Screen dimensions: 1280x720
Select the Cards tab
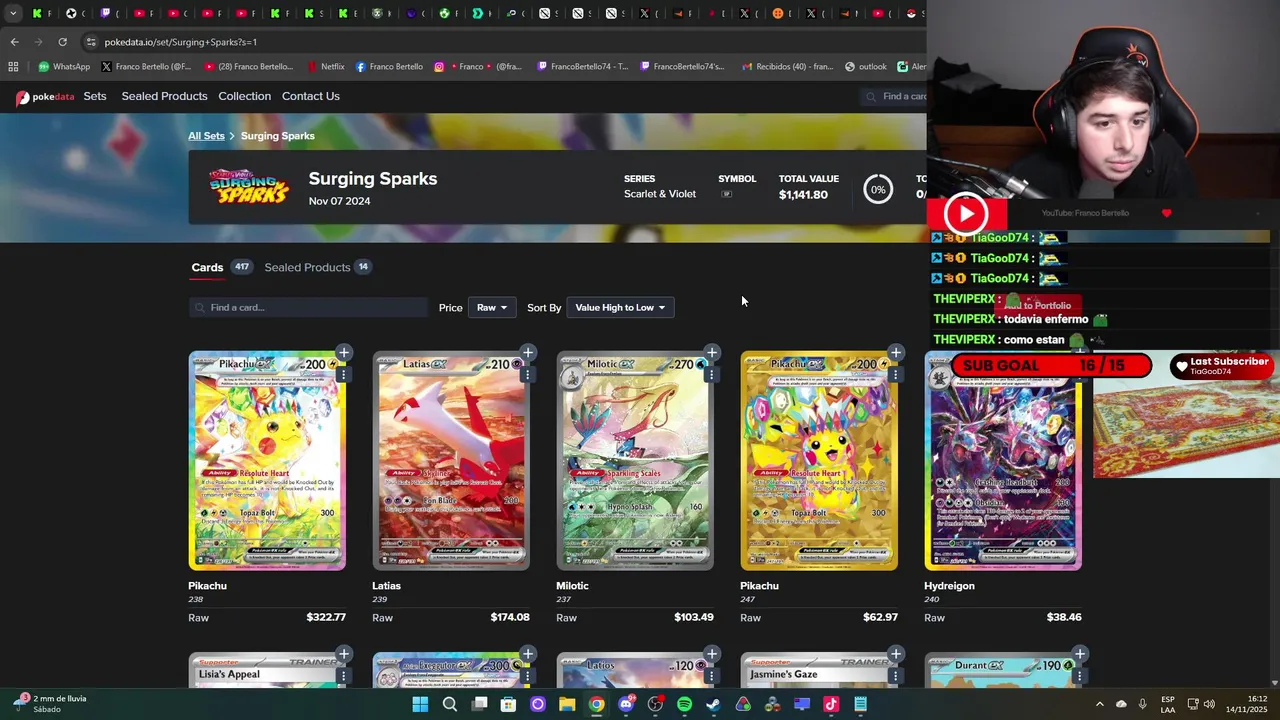(x=207, y=267)
